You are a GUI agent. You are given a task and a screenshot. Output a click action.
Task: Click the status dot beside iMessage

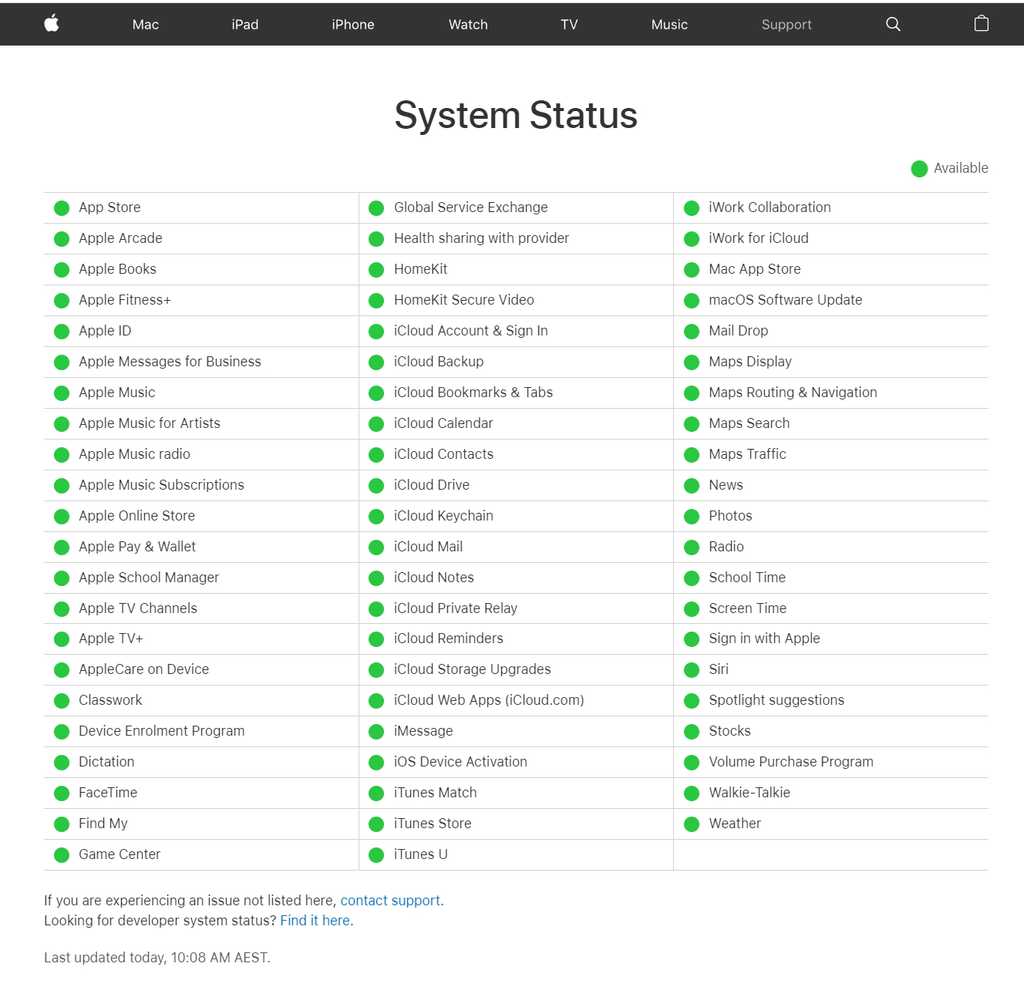377,731
